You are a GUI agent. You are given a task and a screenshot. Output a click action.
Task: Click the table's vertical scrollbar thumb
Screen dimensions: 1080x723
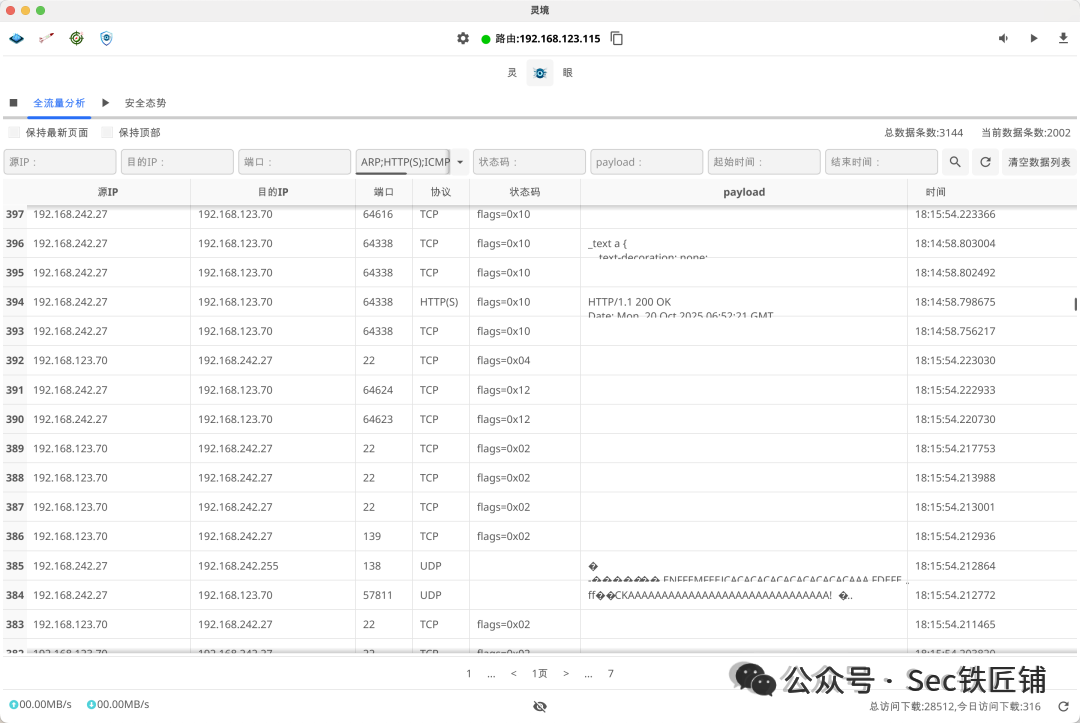[x=1075, y=304]
